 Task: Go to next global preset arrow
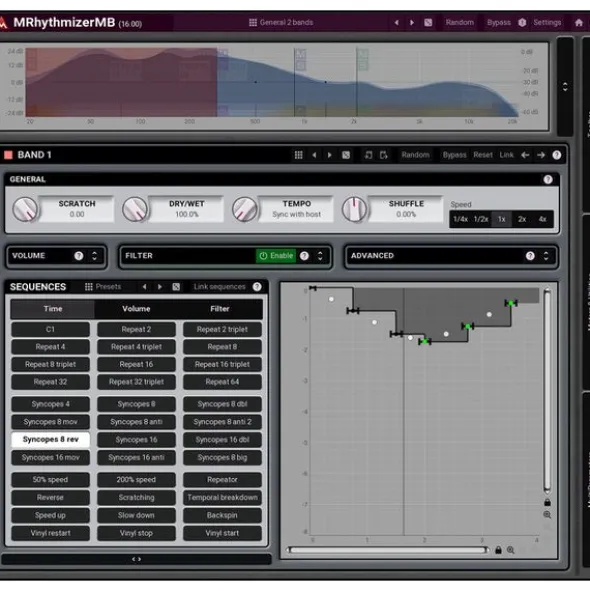pyautogui.click(x=412, y=23)
